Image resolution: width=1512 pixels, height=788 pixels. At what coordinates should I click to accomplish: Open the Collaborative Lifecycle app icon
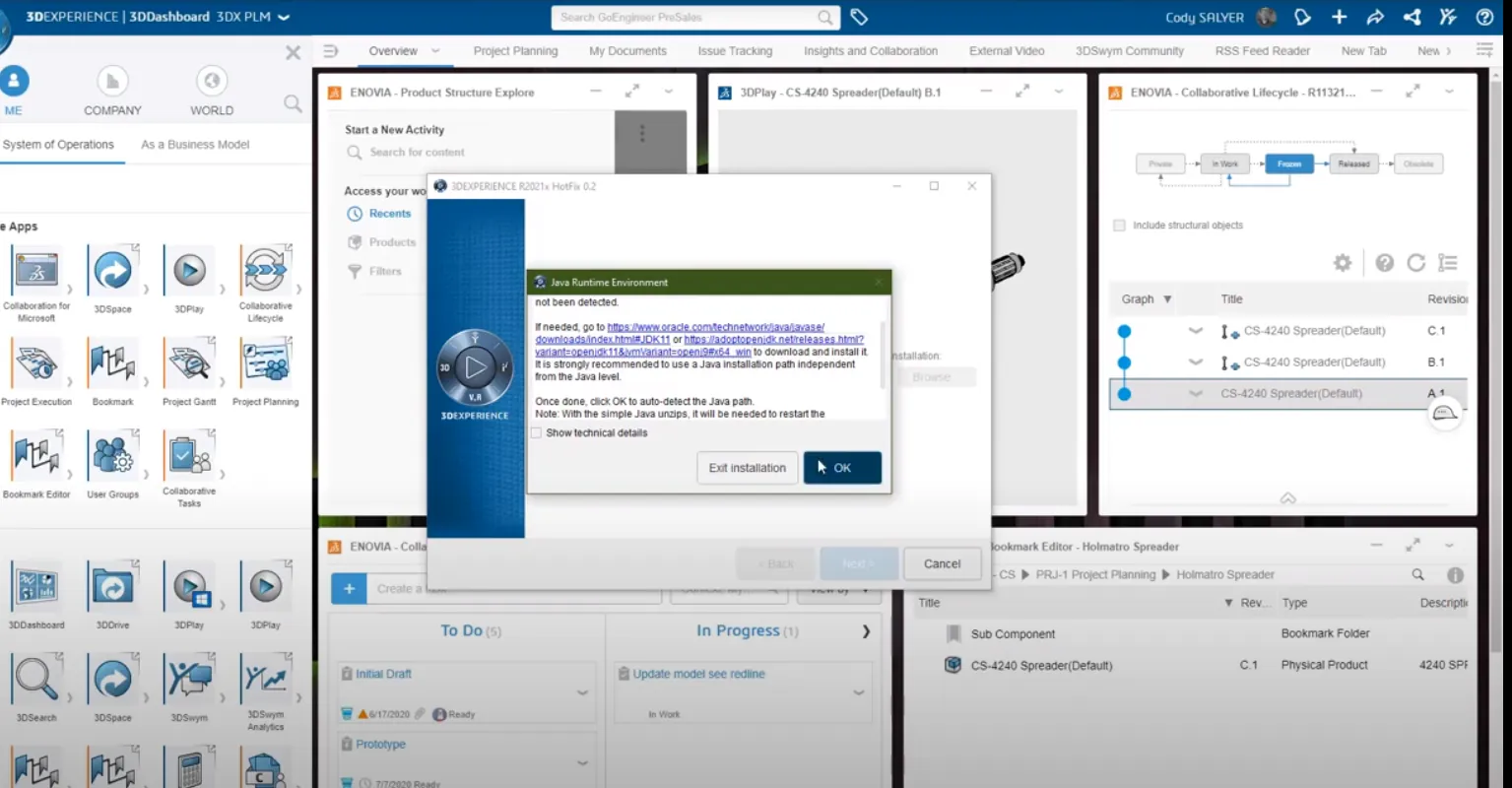(265, 271)
